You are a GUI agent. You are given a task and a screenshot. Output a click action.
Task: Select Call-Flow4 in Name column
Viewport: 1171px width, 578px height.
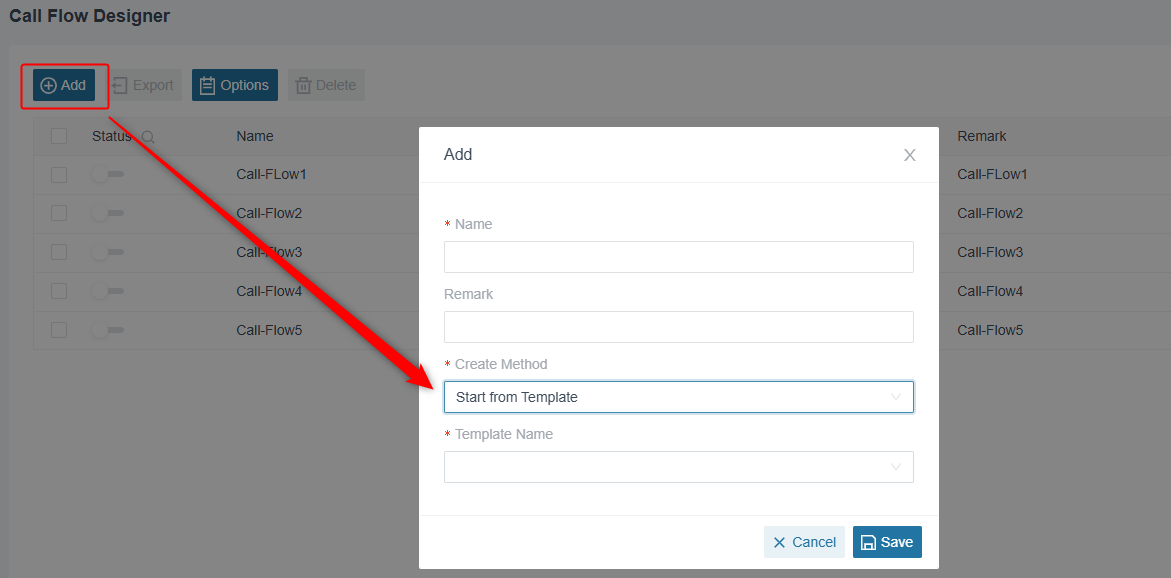pos(269,291)
